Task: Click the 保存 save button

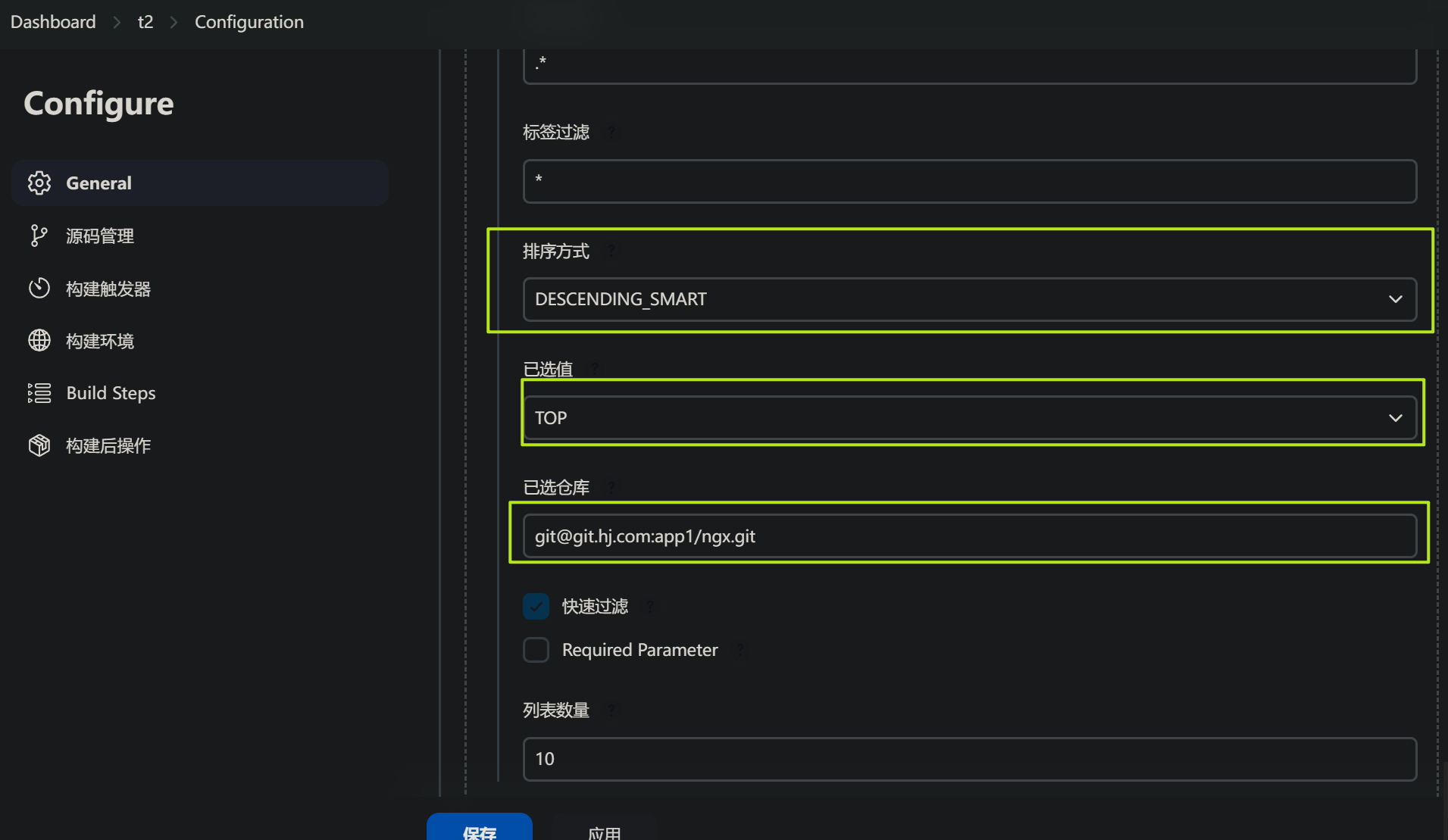Action: click(480, 827)
